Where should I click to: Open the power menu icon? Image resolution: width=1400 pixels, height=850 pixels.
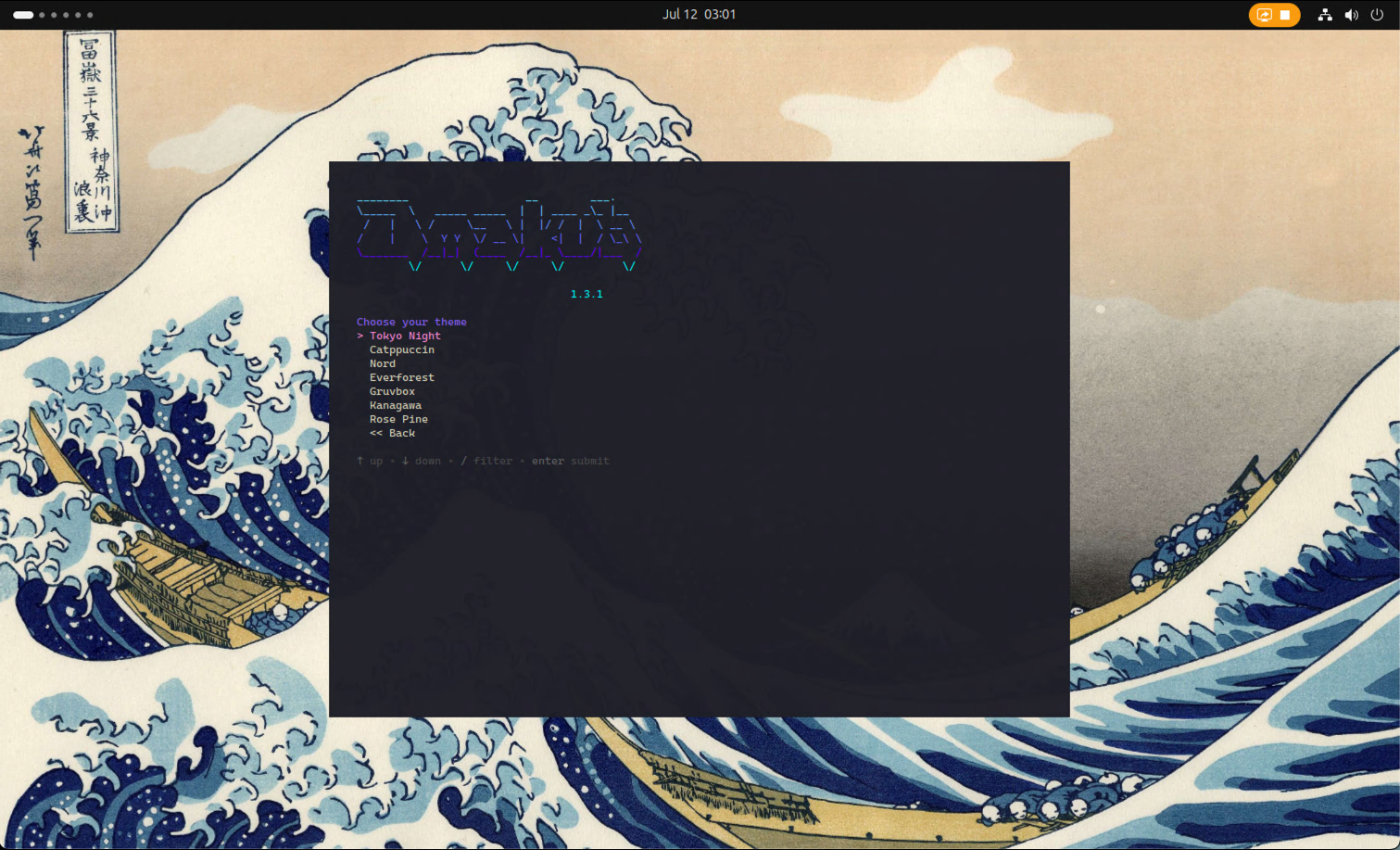1377,15
